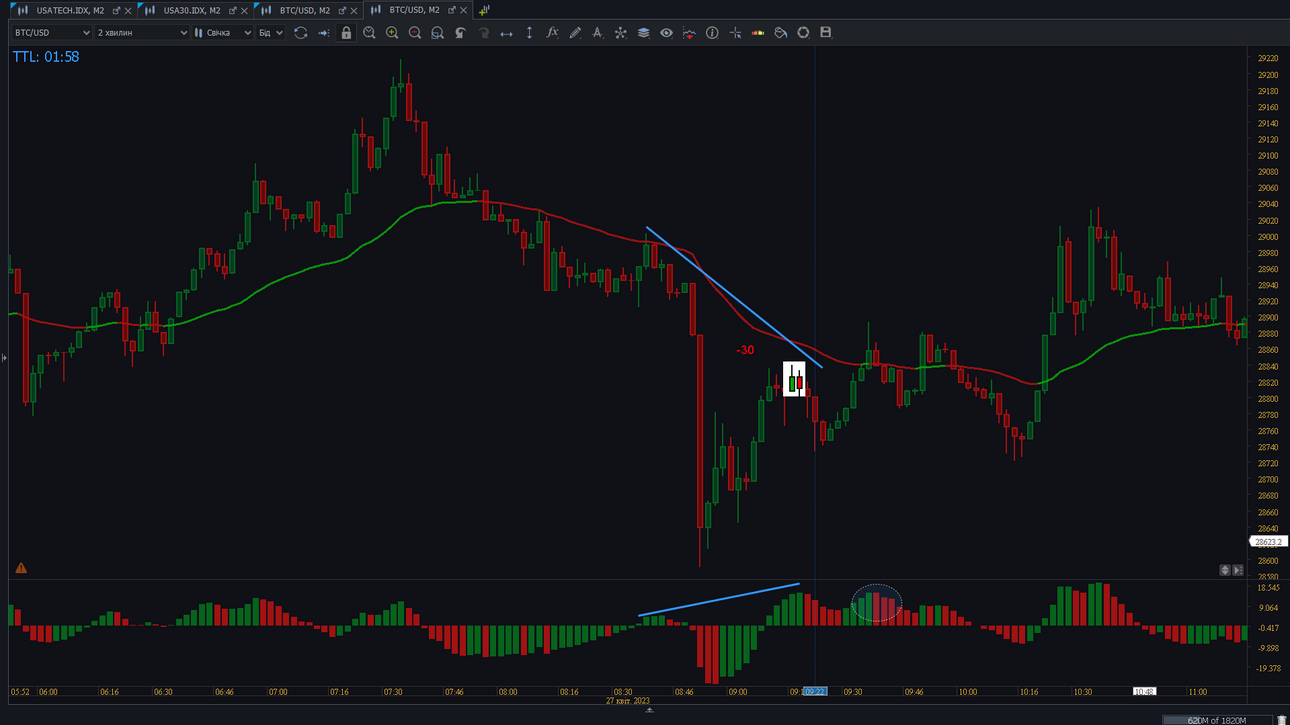Screen dimensions: 1290x725
Task: Zoom in on the chart
Action: point(392,33)
